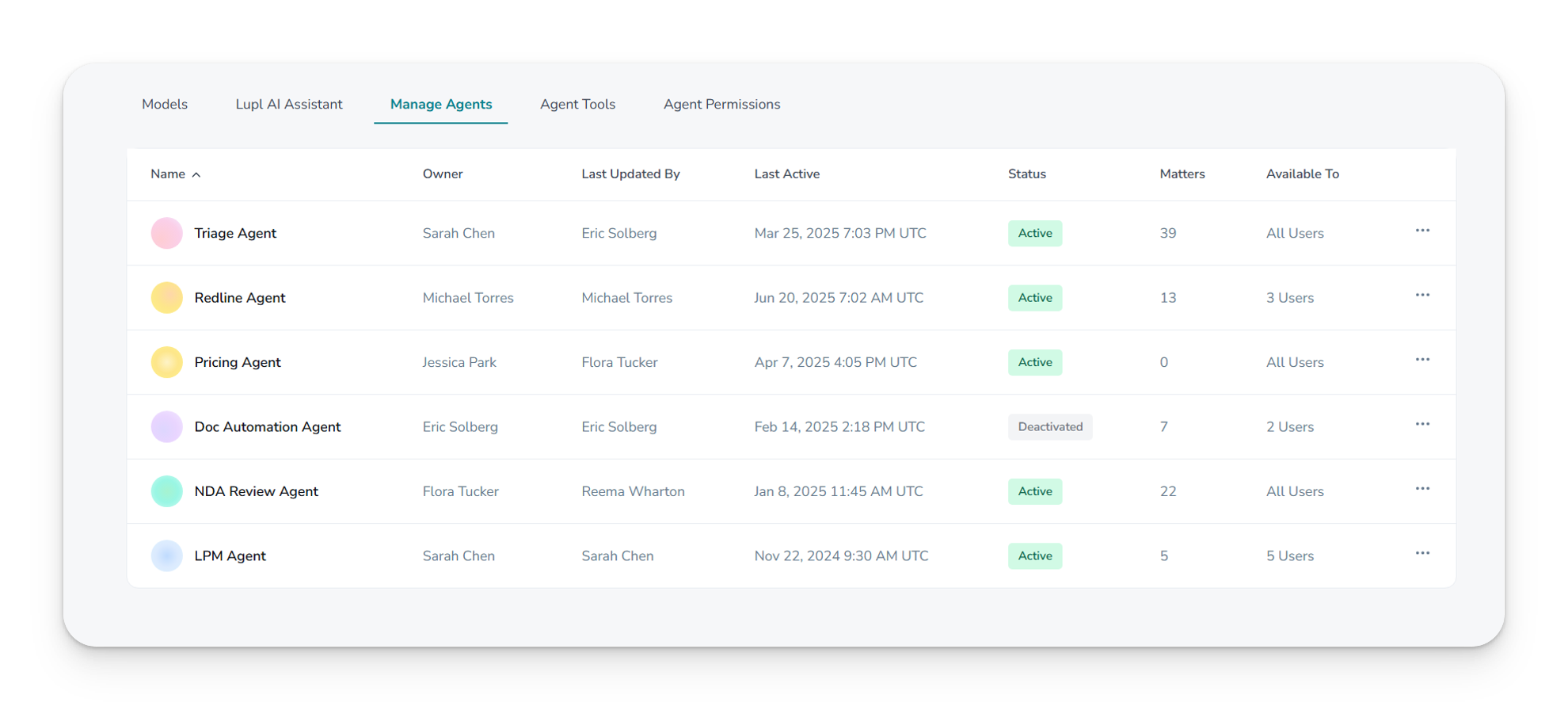This screenshot has width=1568, height=710.
Task: Click the Redline Agent name
Action: [x=240, y=298]
